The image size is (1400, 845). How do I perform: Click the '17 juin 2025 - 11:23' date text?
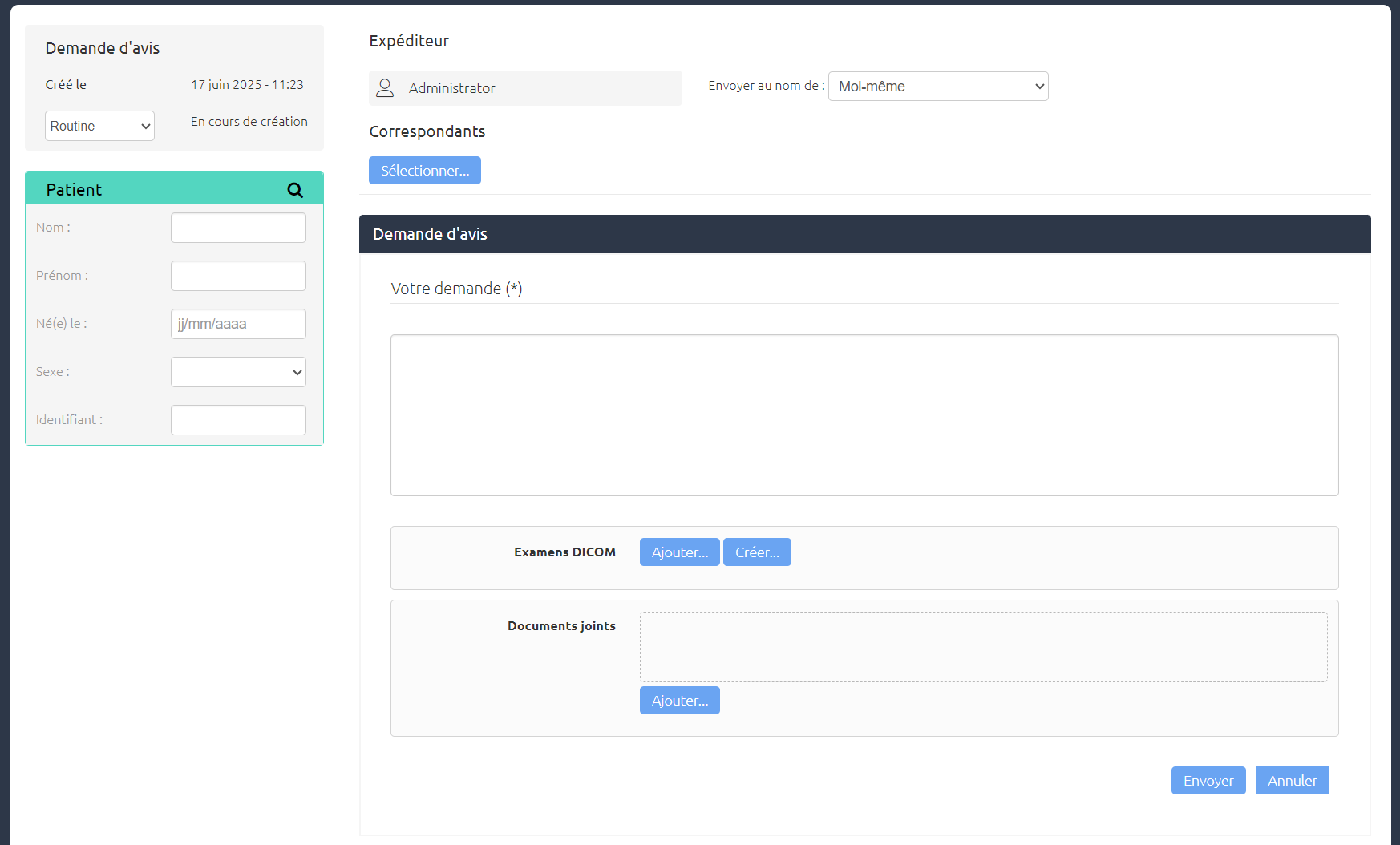[247, 85]
